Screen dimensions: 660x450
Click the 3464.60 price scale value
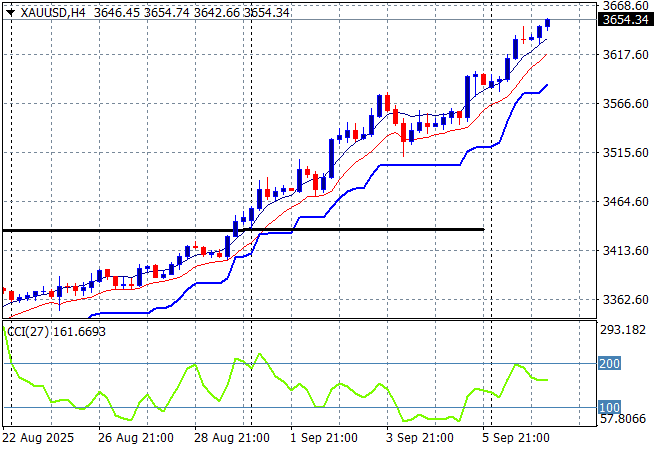(x=626, y=202)
